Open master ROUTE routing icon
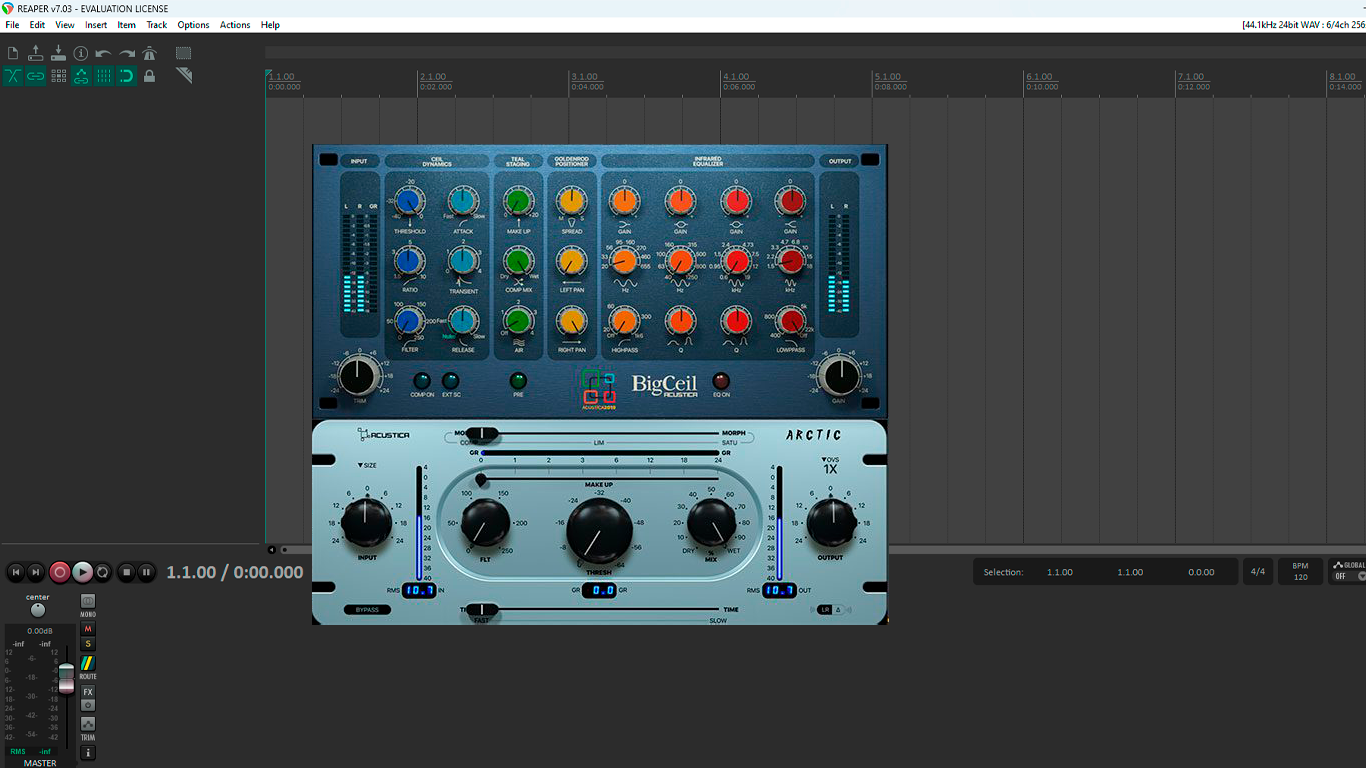 (88, 663)
